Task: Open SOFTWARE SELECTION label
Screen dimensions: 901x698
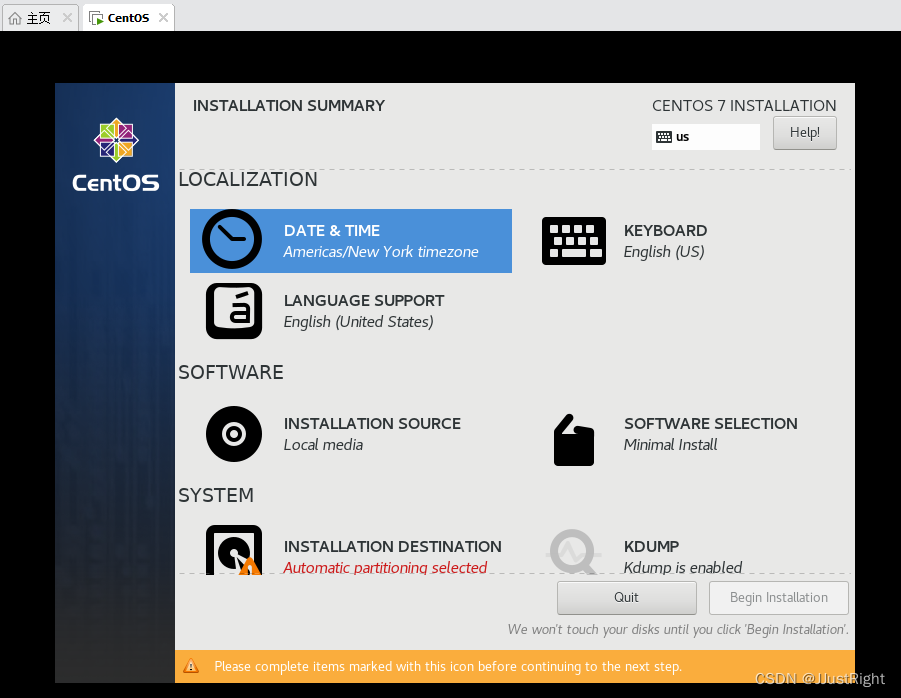Action: click(x=711, y=423)
